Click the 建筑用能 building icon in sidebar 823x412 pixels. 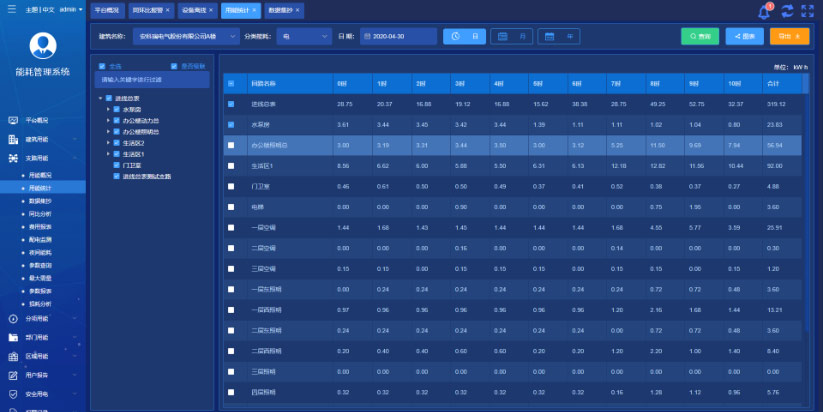13,139
